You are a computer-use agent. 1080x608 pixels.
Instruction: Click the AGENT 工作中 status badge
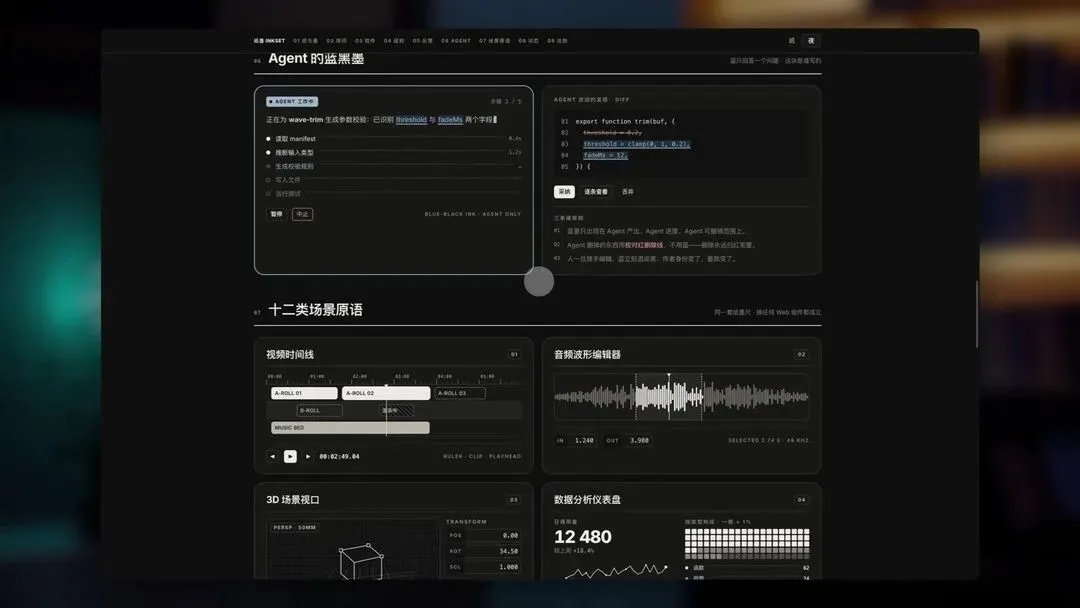(292, 101)
